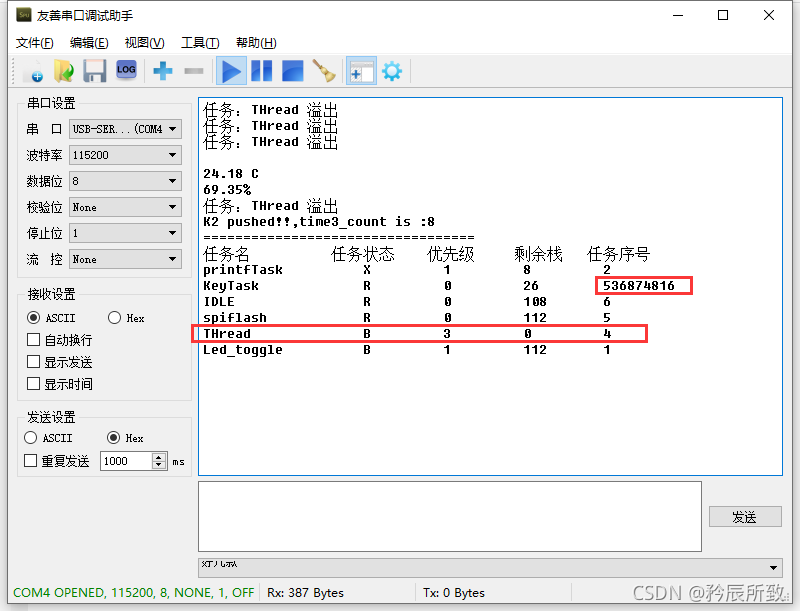Click the KeyTask row name

coord(231,286)
